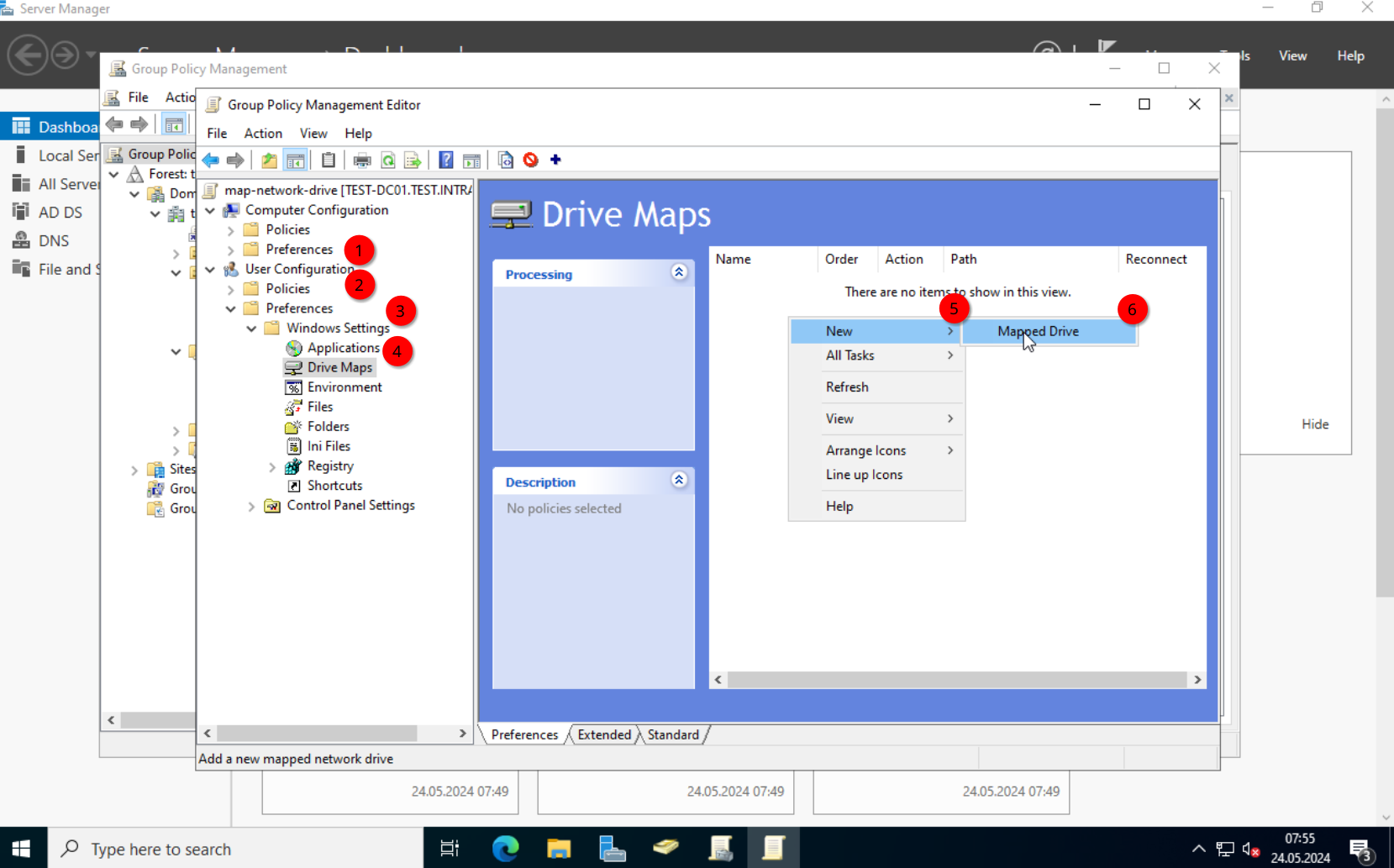Collapse Windows Settings node
Screen dimensions: 1394x868
(x=251, y=329)
